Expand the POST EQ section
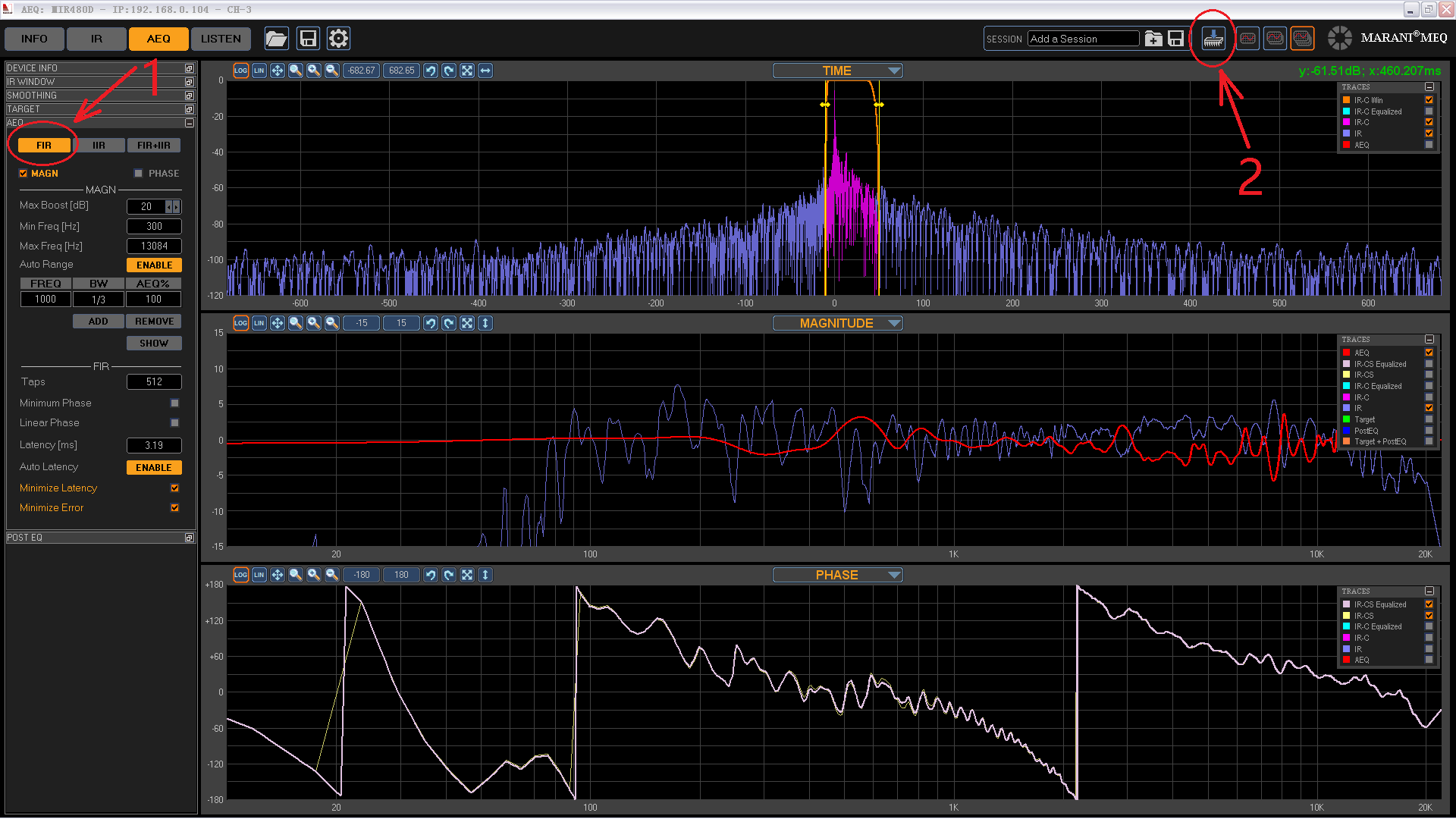This screenshot has width=1456, height=819. point(189,538)
